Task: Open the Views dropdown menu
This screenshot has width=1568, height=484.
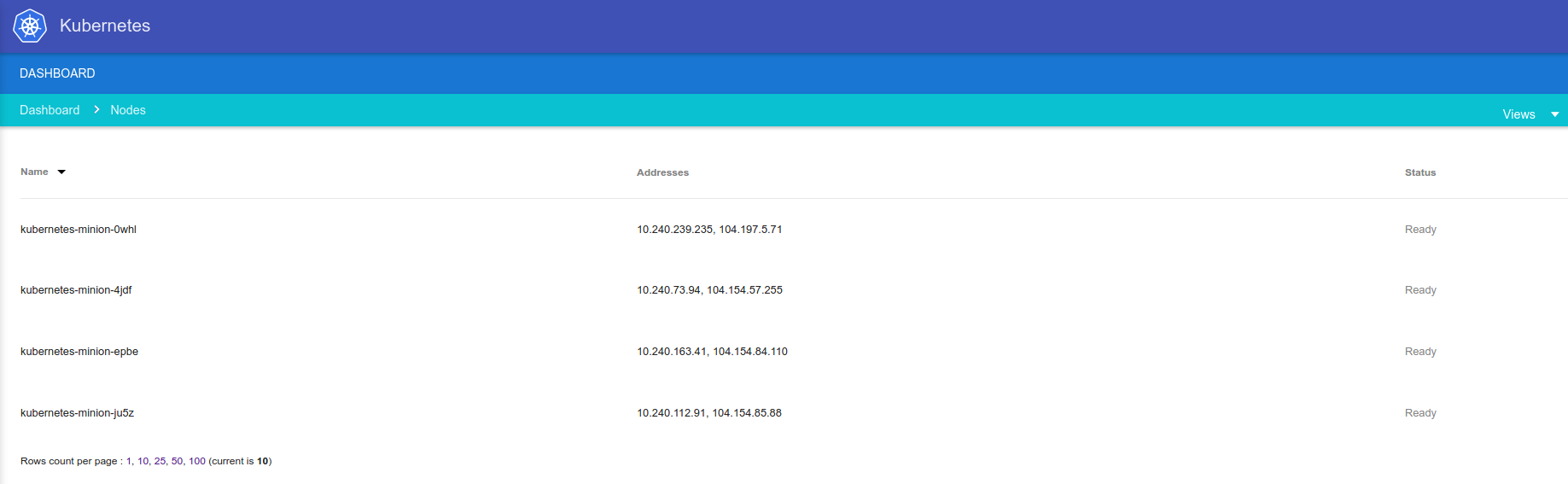Action: 1518,114
